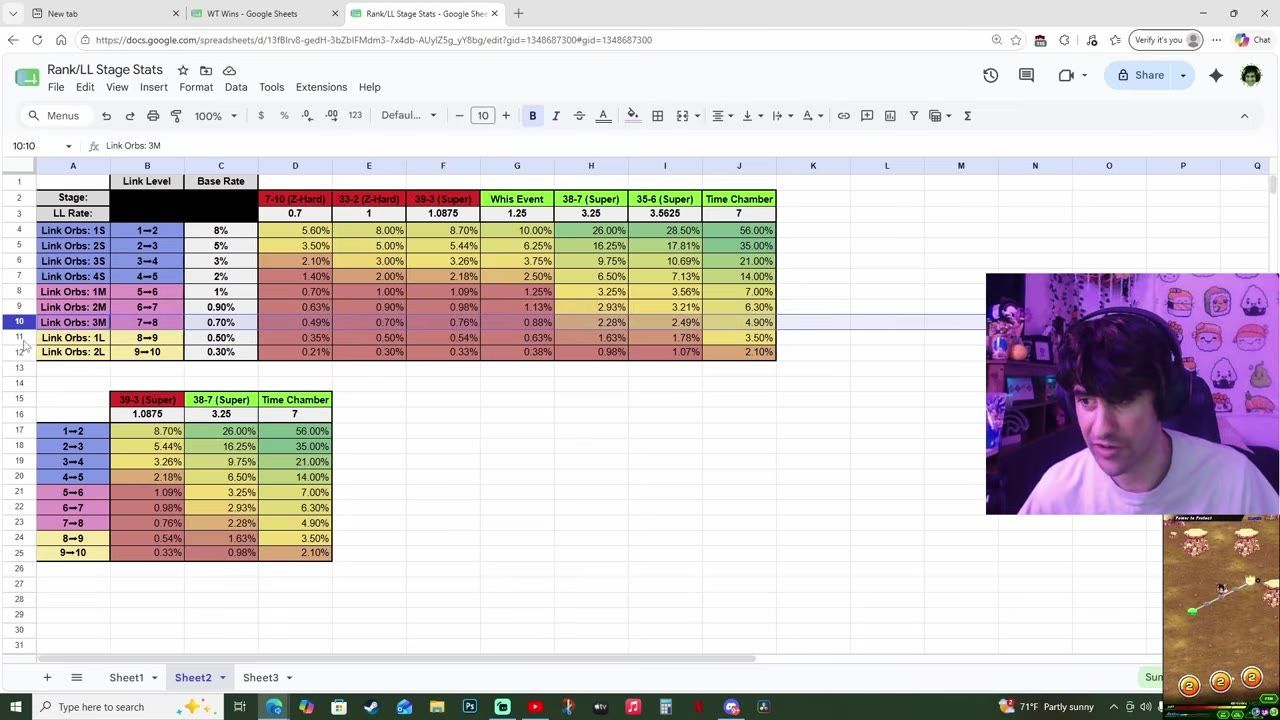Open the fill color picker
1280x720 pixels.
pos(632,116)
